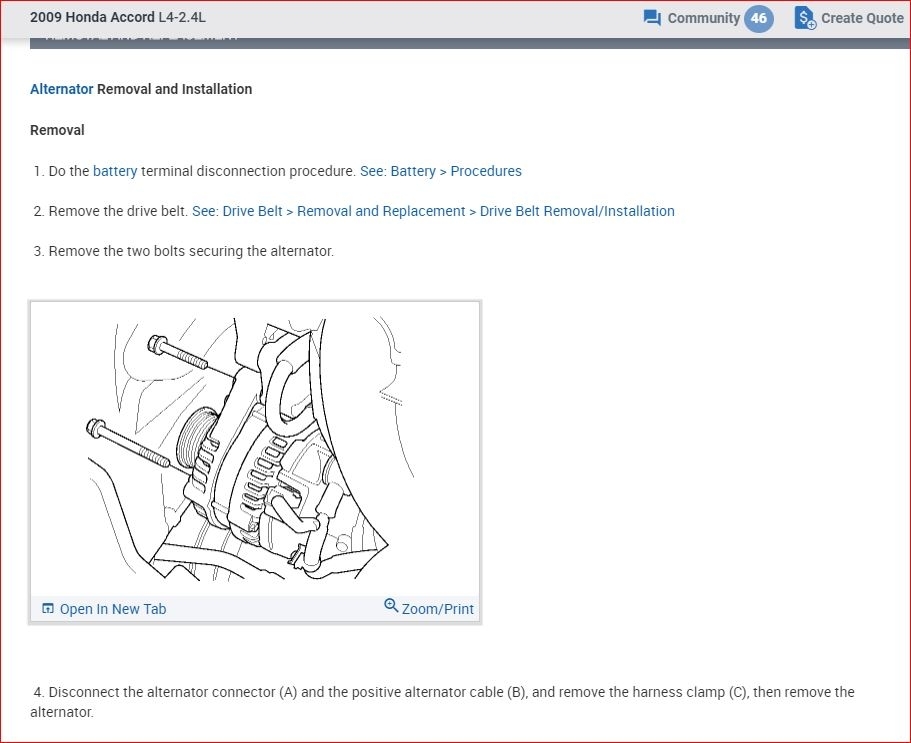This screenshot has height=743, width=911.
Task: Click step 4 text about alternator connector
Action: point(442,702)
